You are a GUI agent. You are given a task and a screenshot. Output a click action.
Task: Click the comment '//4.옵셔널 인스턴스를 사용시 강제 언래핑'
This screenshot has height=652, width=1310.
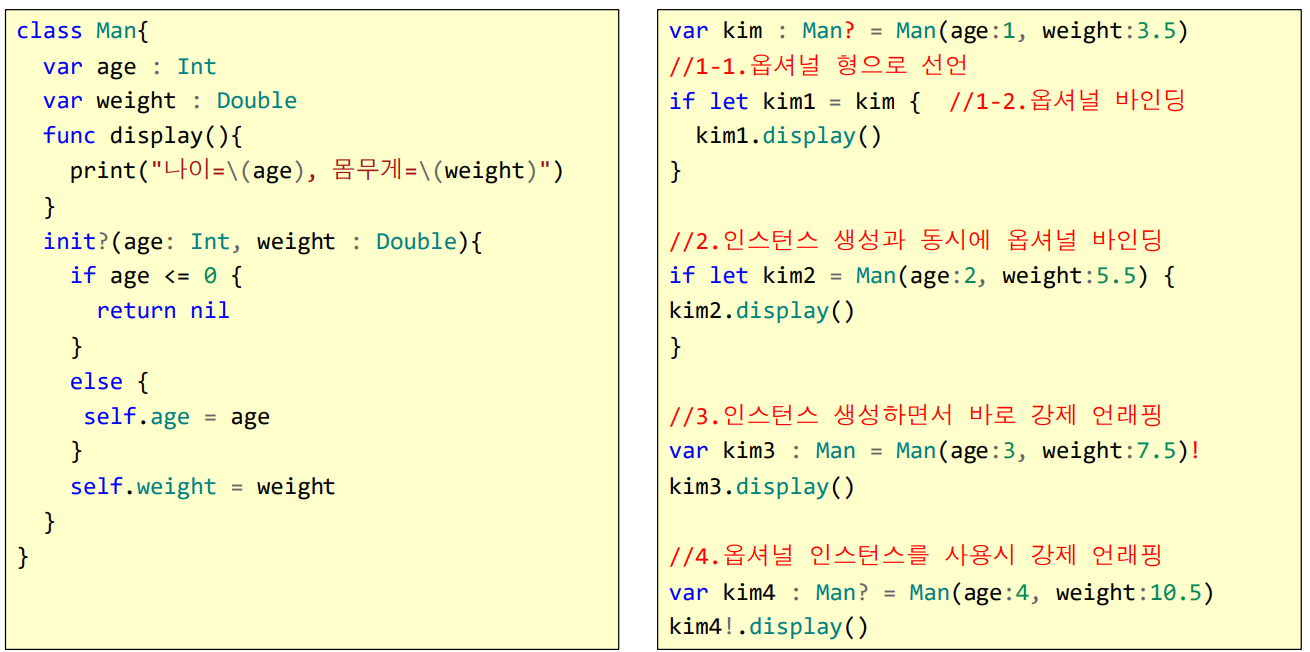click(x=915, y=557)
